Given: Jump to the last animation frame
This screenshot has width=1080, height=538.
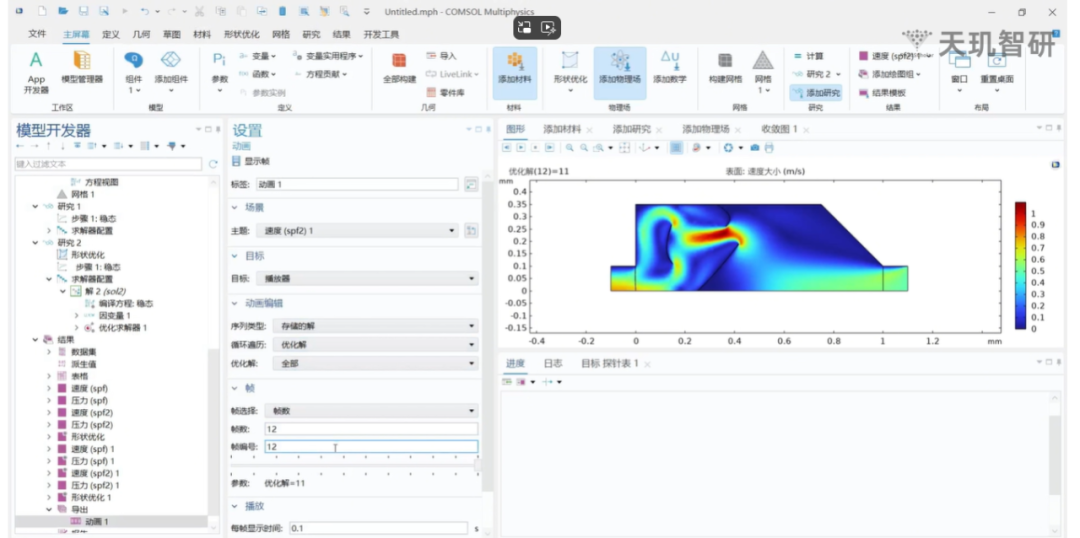Looking at the screenshot, I should (549, 147).
